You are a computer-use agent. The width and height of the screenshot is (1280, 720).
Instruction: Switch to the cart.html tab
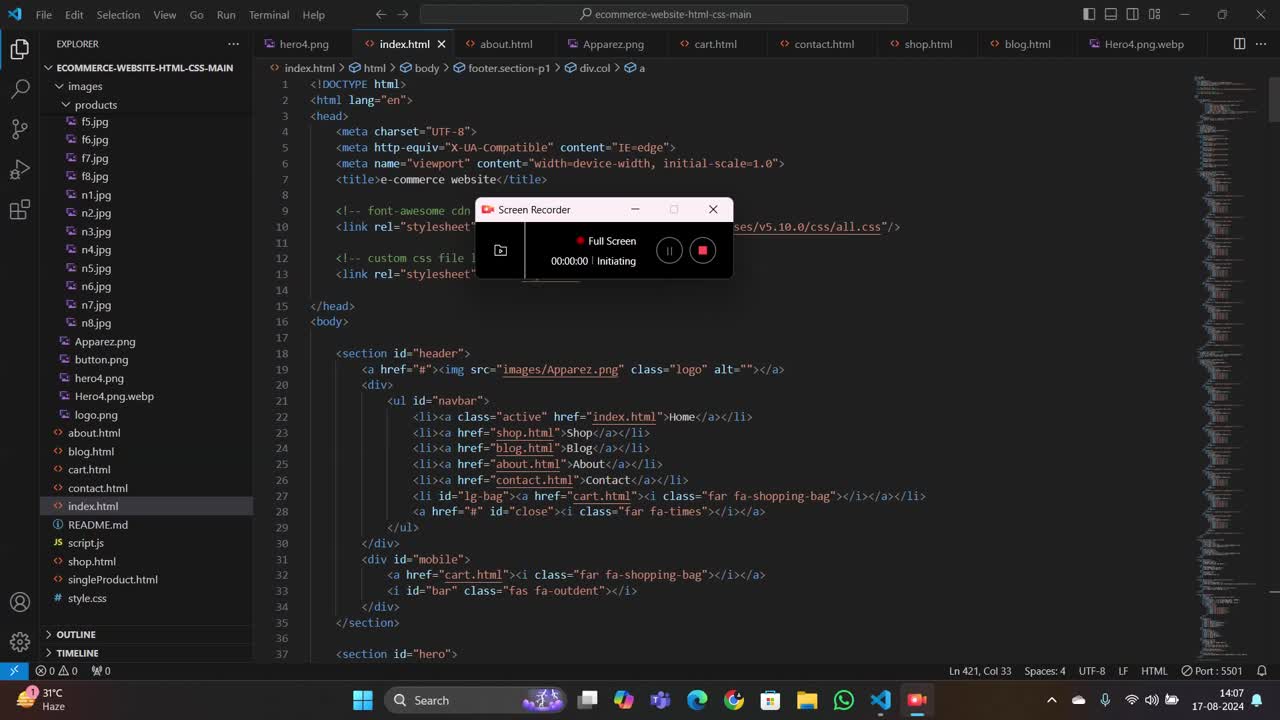(x=715, y=44)
